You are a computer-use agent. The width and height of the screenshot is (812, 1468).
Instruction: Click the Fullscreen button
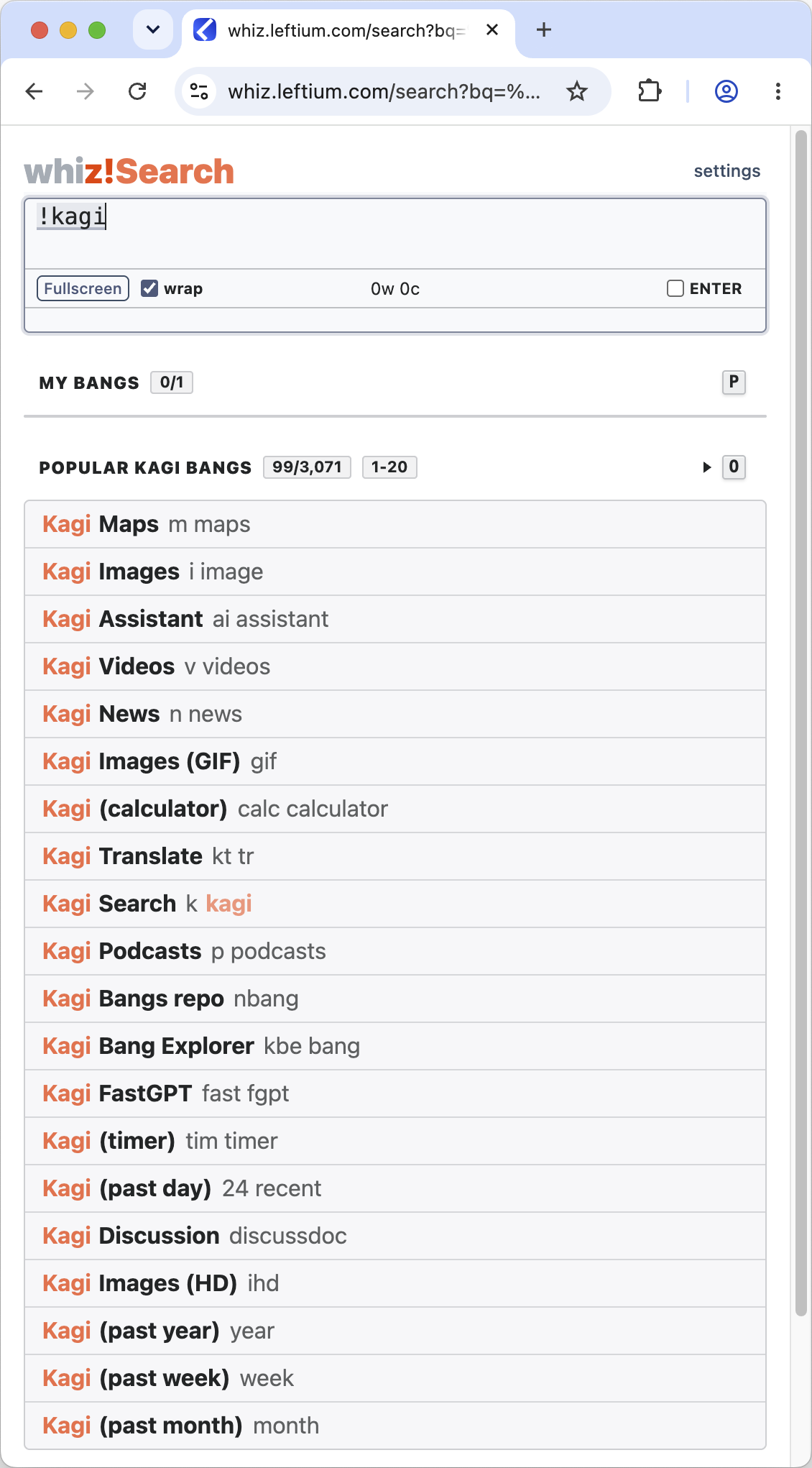(x=83, y=288)
